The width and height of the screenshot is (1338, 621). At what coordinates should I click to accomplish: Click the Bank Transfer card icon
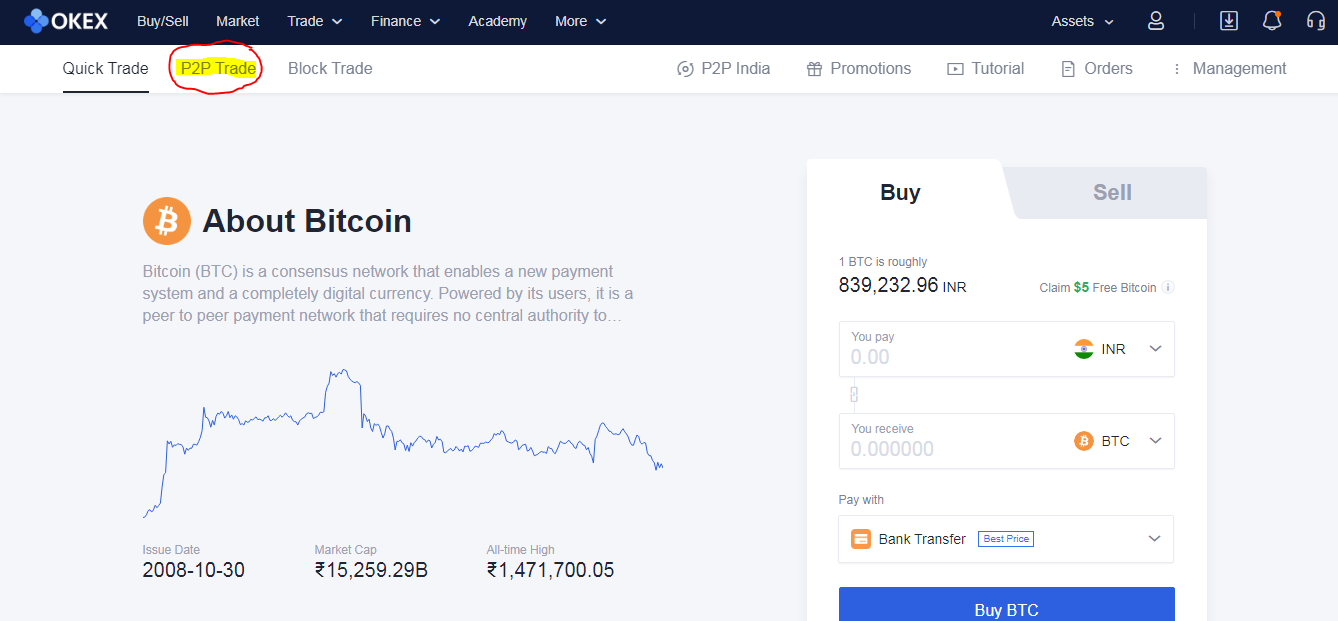tap(861, 539)
